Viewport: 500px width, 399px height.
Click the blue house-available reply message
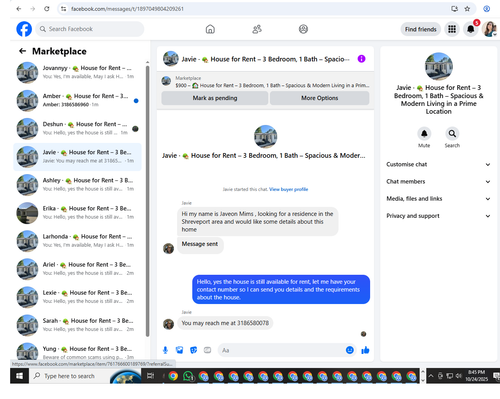tap(281, 289)
